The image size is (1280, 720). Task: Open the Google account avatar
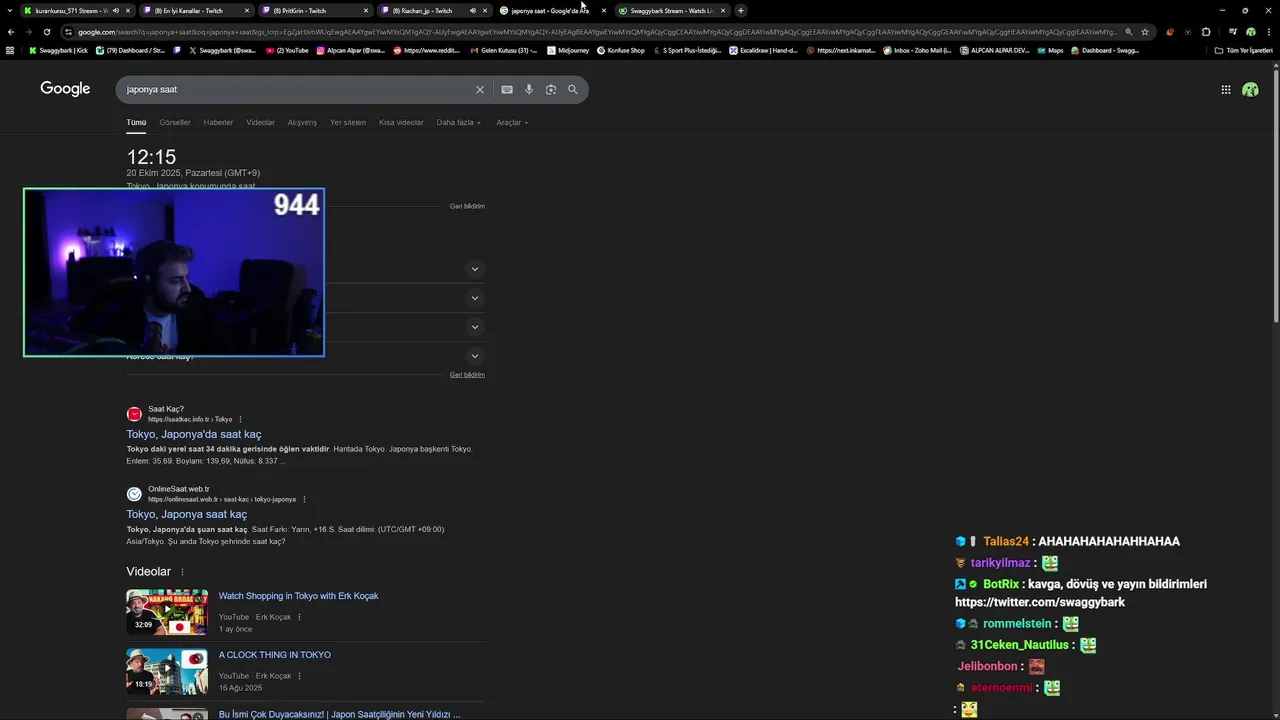point(1250,89)
